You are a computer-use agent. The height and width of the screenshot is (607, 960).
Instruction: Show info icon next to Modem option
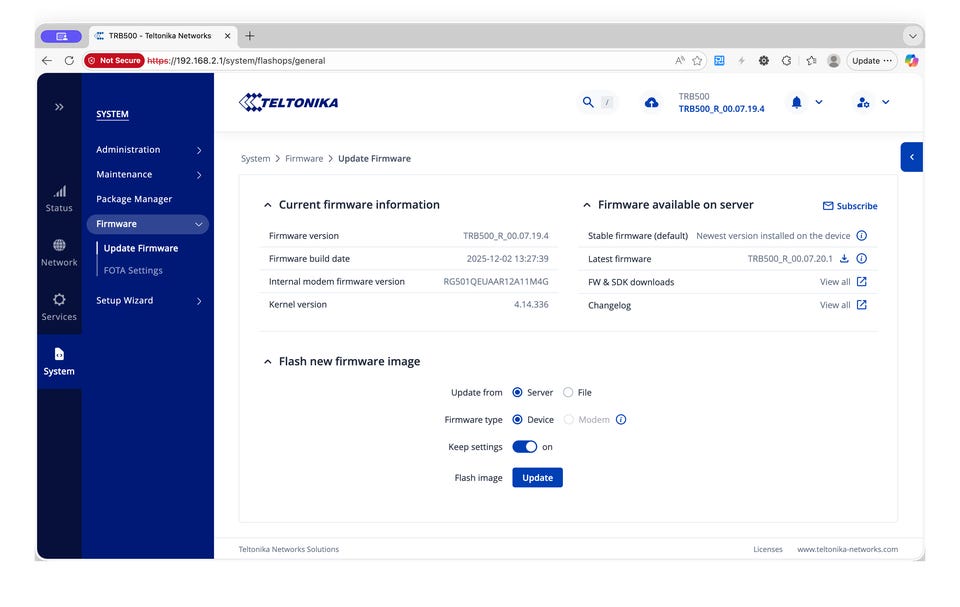click(621, 420)
